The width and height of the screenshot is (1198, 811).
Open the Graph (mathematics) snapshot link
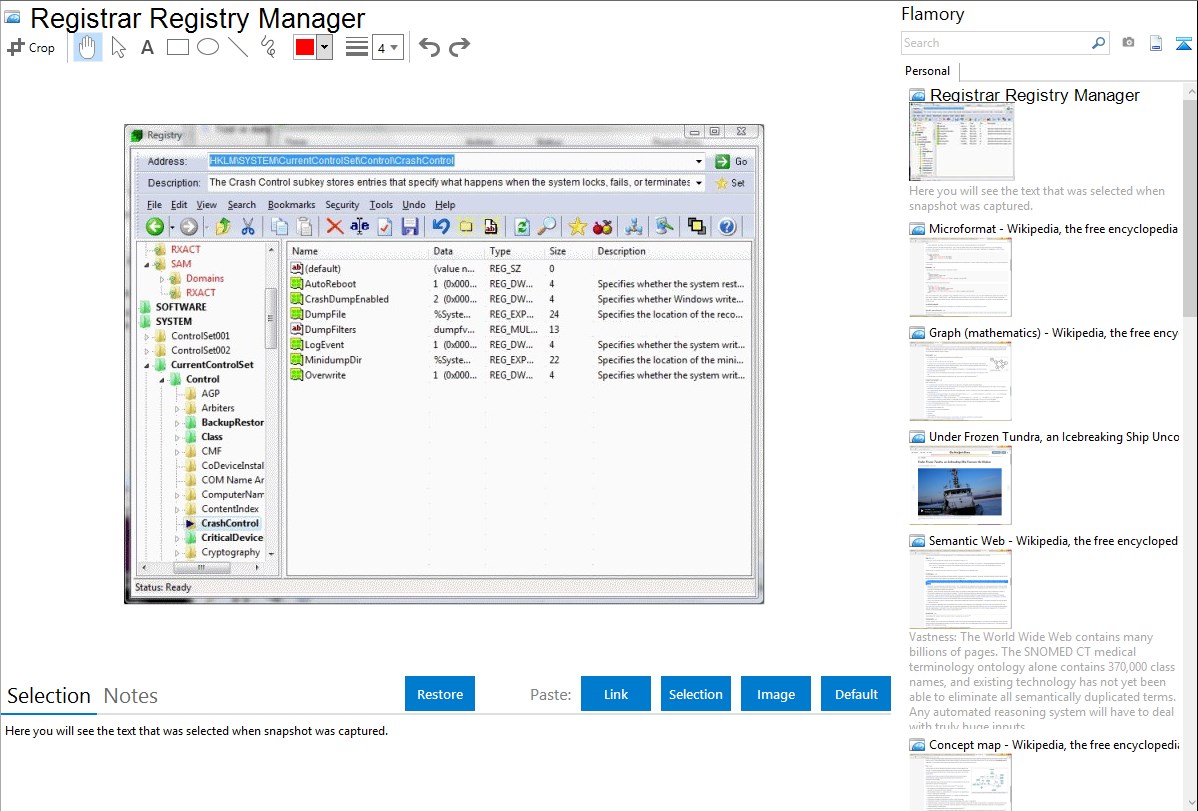1053,333
